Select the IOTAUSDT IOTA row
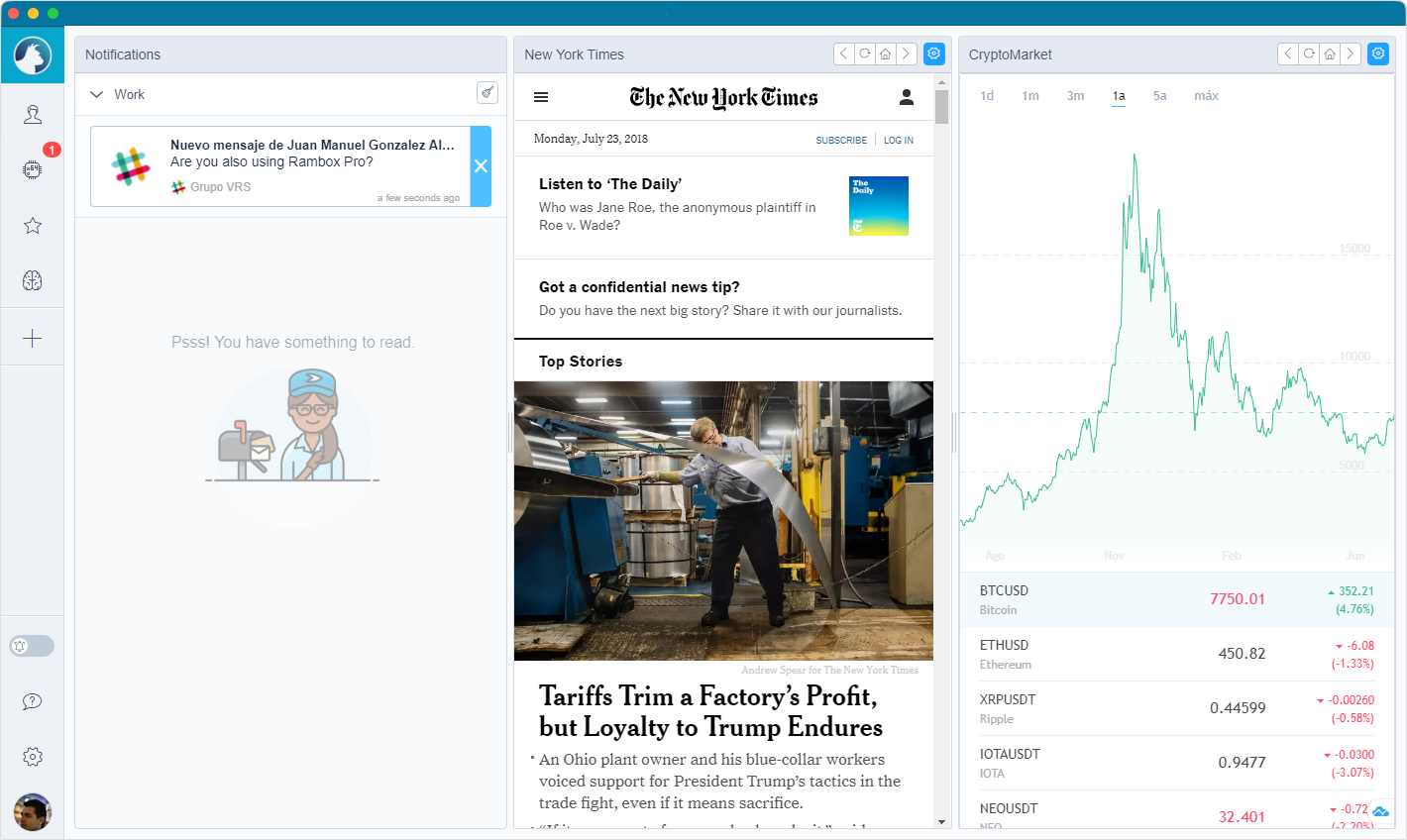The width and height of the screenshot is (1407, 840). click(1176, 763)
